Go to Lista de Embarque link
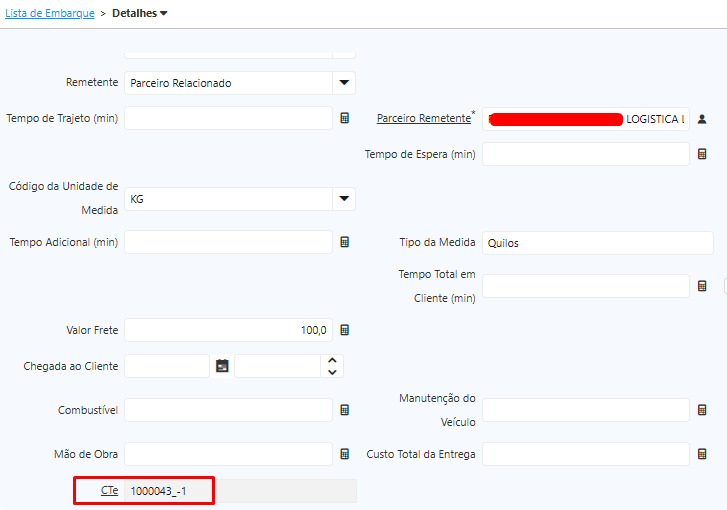This screenshot has width=727, height=510. pos(50,13)
